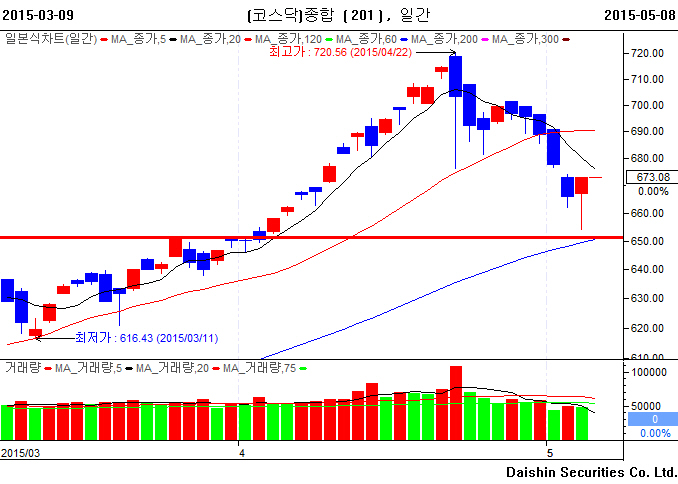Click the 일본식차트(일간) legend label
The image size is (678, 484).
[x=50, y=39]
